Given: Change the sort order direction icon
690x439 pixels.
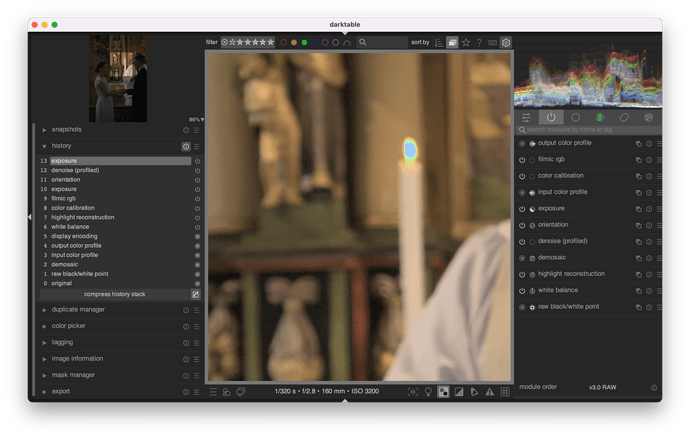Looking at the screenshot, I should point(439,42).
